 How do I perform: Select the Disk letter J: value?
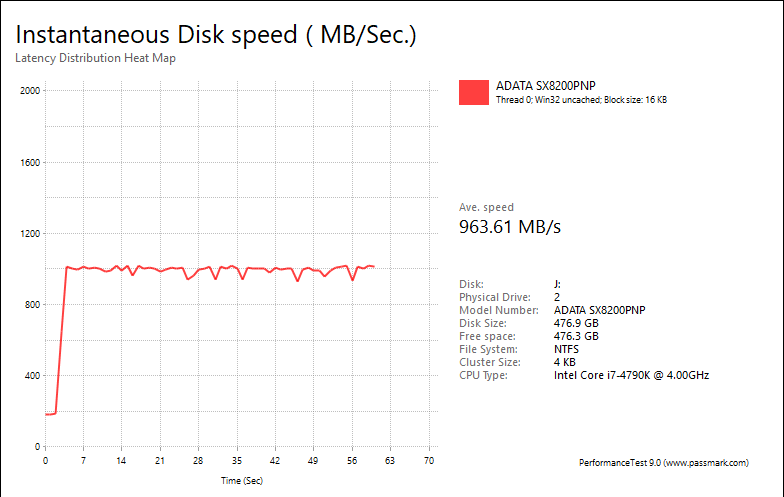557,284
